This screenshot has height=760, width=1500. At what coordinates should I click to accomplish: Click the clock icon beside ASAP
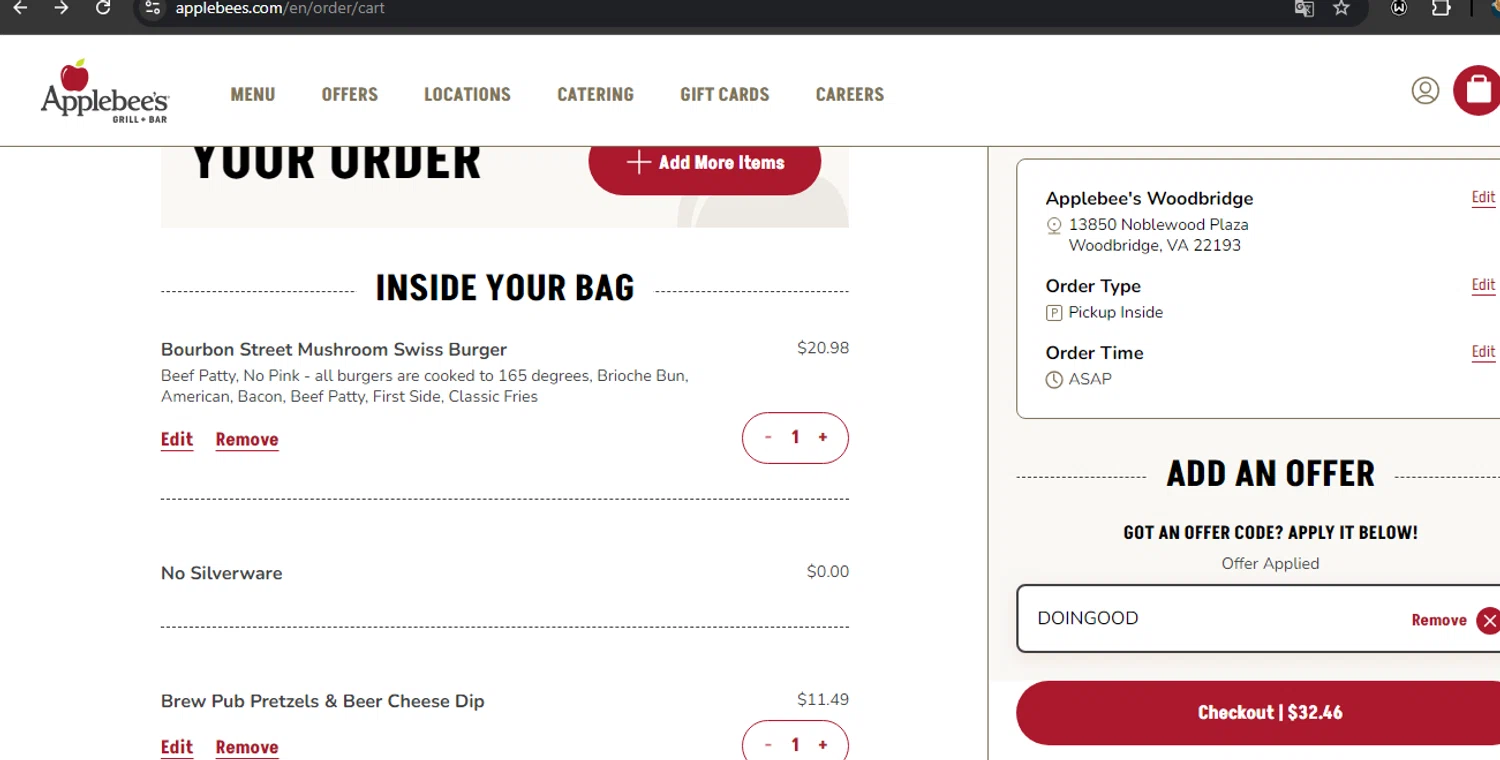coord(1054,380)
